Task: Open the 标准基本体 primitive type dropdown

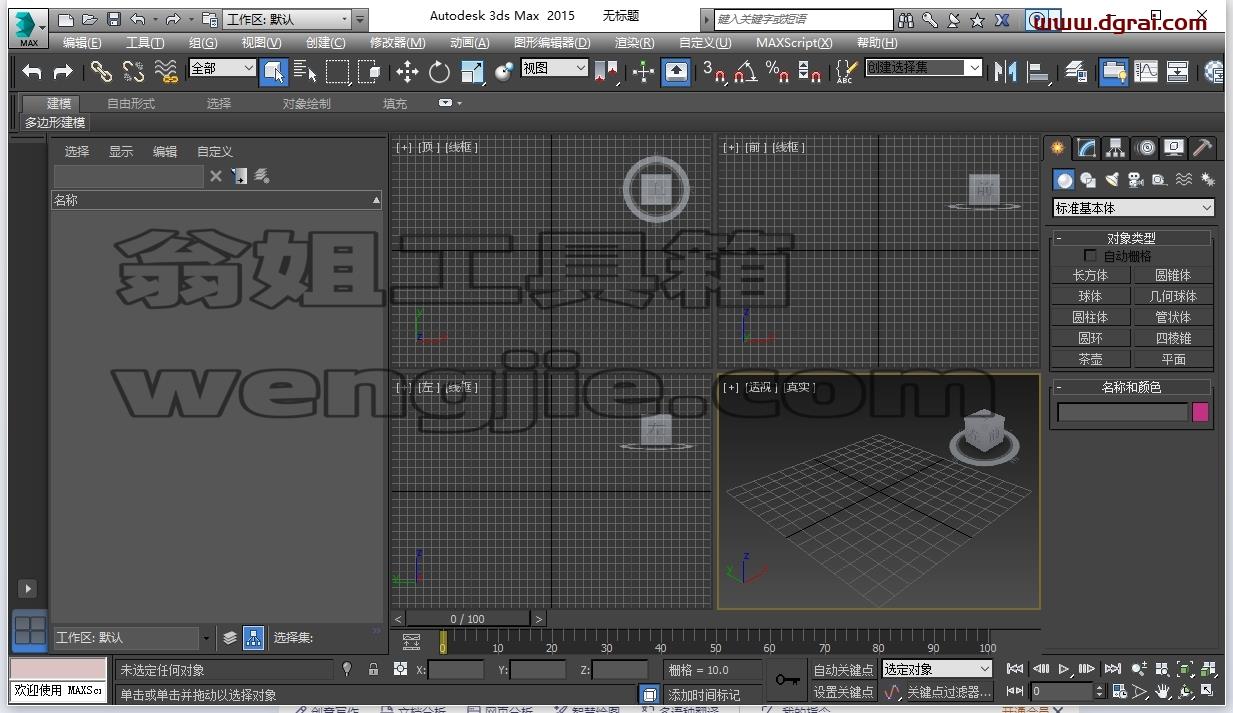Action: (x=1134, y=208)
